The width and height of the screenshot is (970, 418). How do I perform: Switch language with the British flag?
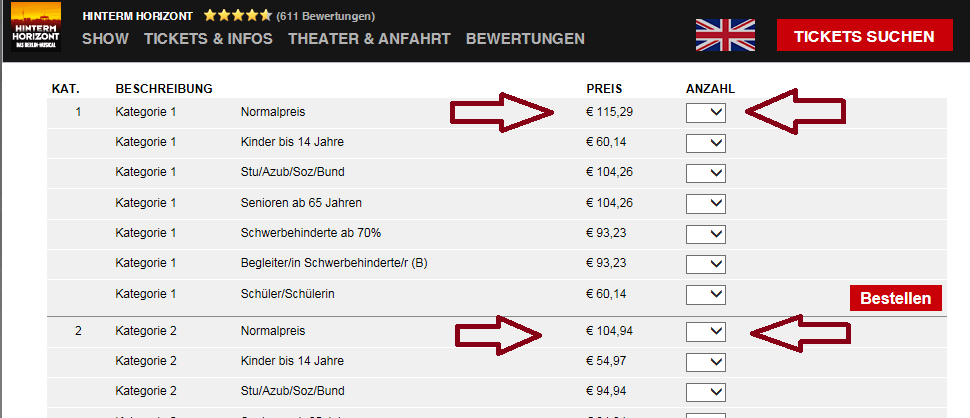point(725,36)
